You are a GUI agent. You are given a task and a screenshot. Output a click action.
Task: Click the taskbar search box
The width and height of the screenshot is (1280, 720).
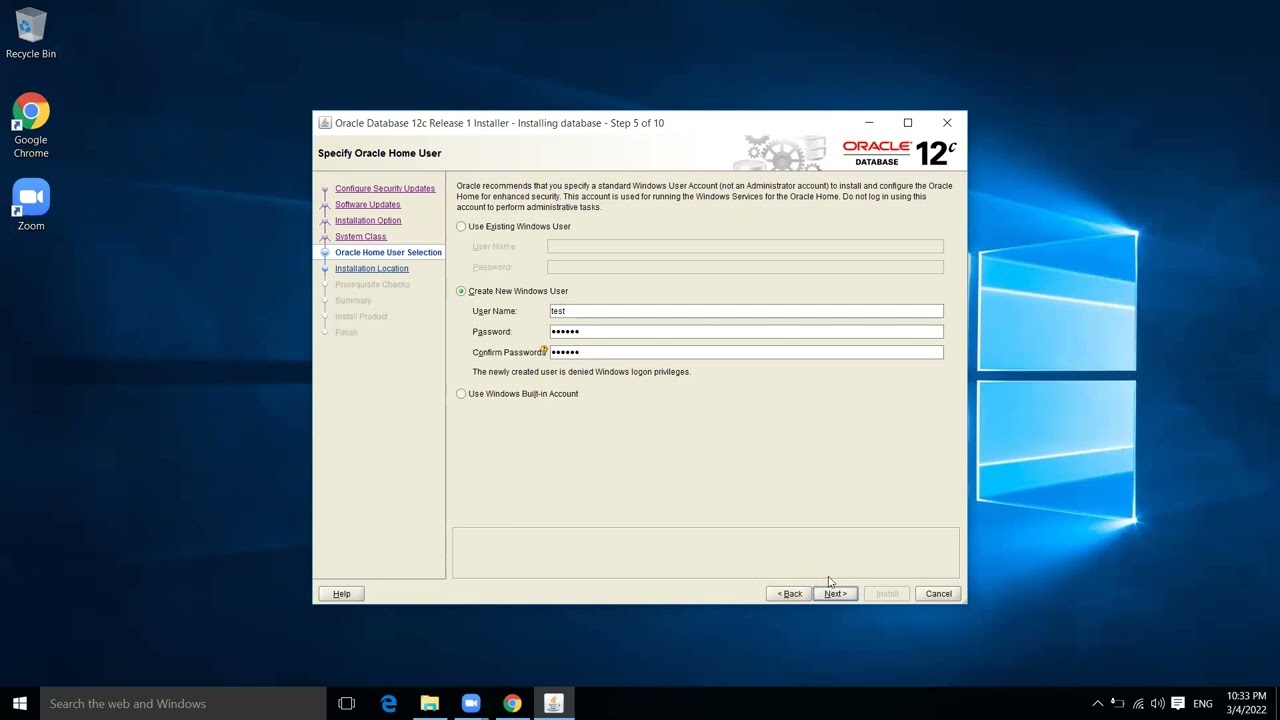(183, 704)
